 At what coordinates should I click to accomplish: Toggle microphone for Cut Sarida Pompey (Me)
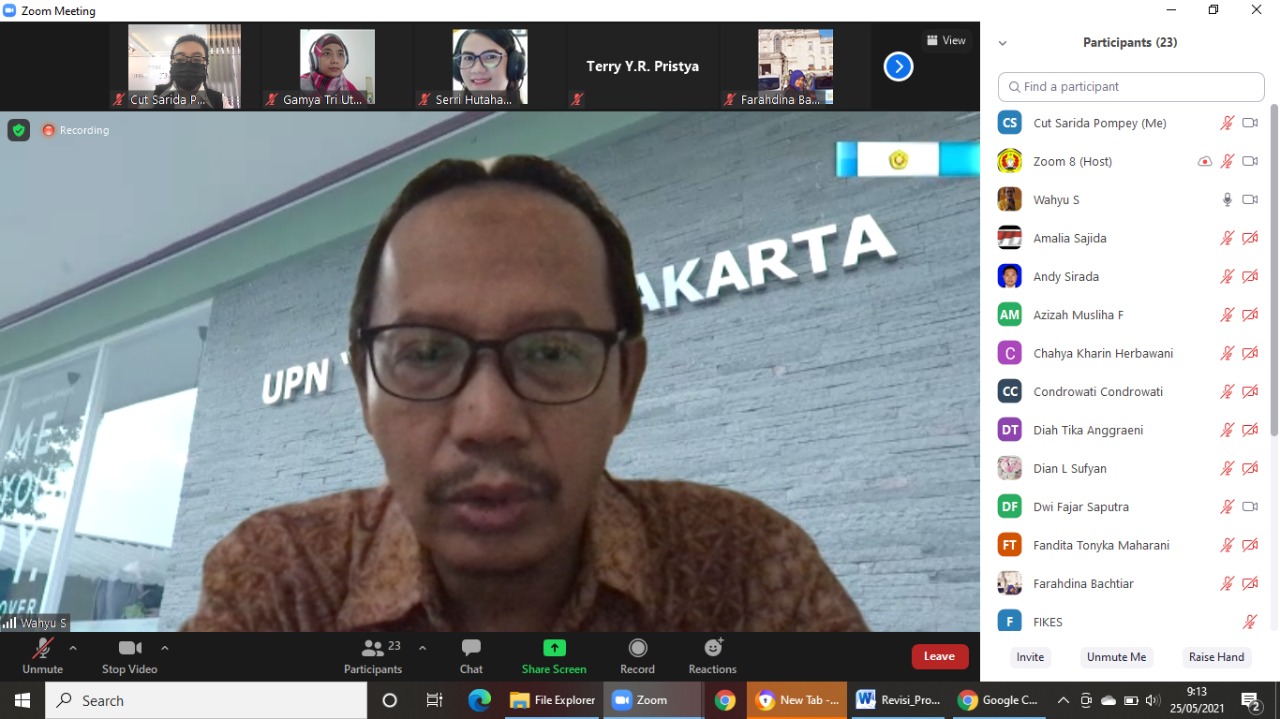click(x=1227, y=123)
